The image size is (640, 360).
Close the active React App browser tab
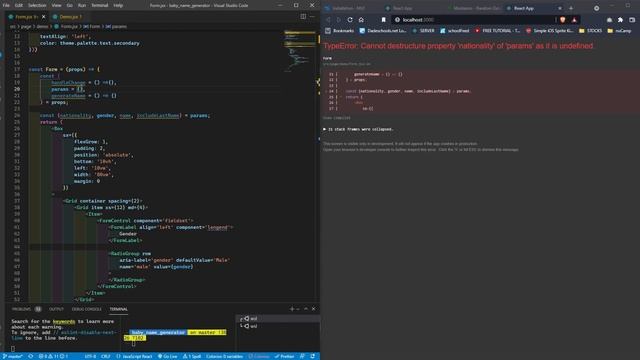click(560, 8)
